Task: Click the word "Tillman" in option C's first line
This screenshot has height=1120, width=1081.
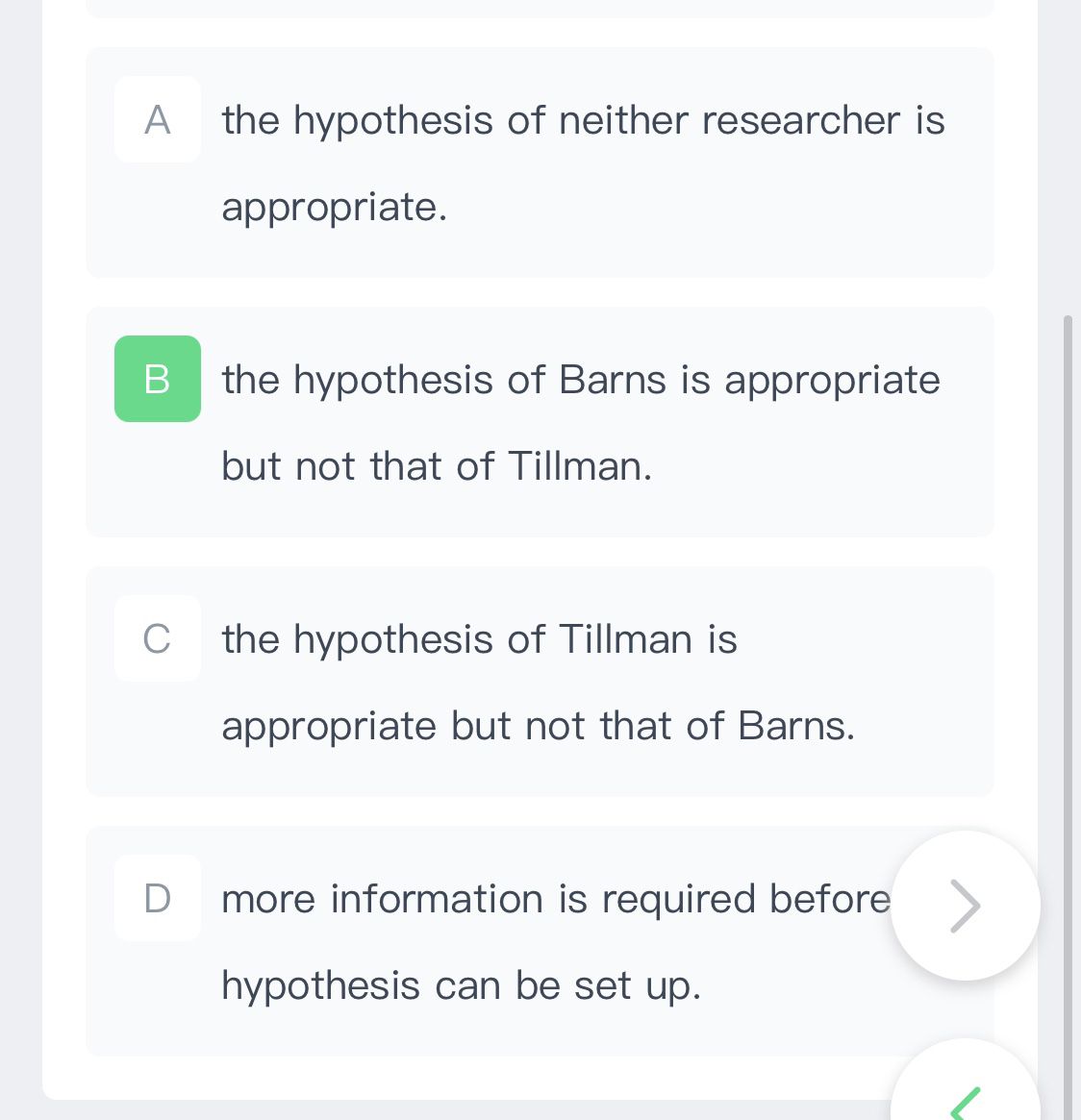Action: pyautogui.click(x=625, y=640)
